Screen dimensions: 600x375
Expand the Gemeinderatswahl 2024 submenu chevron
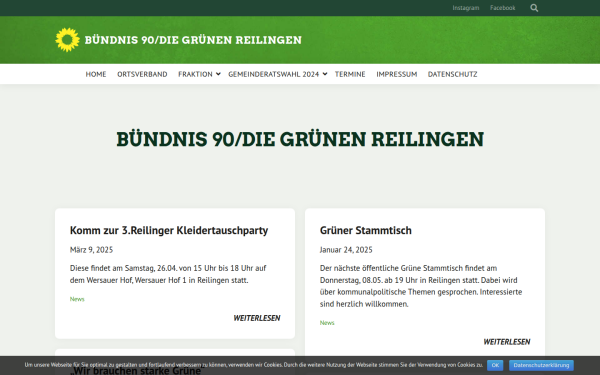(x=324, y=74)
